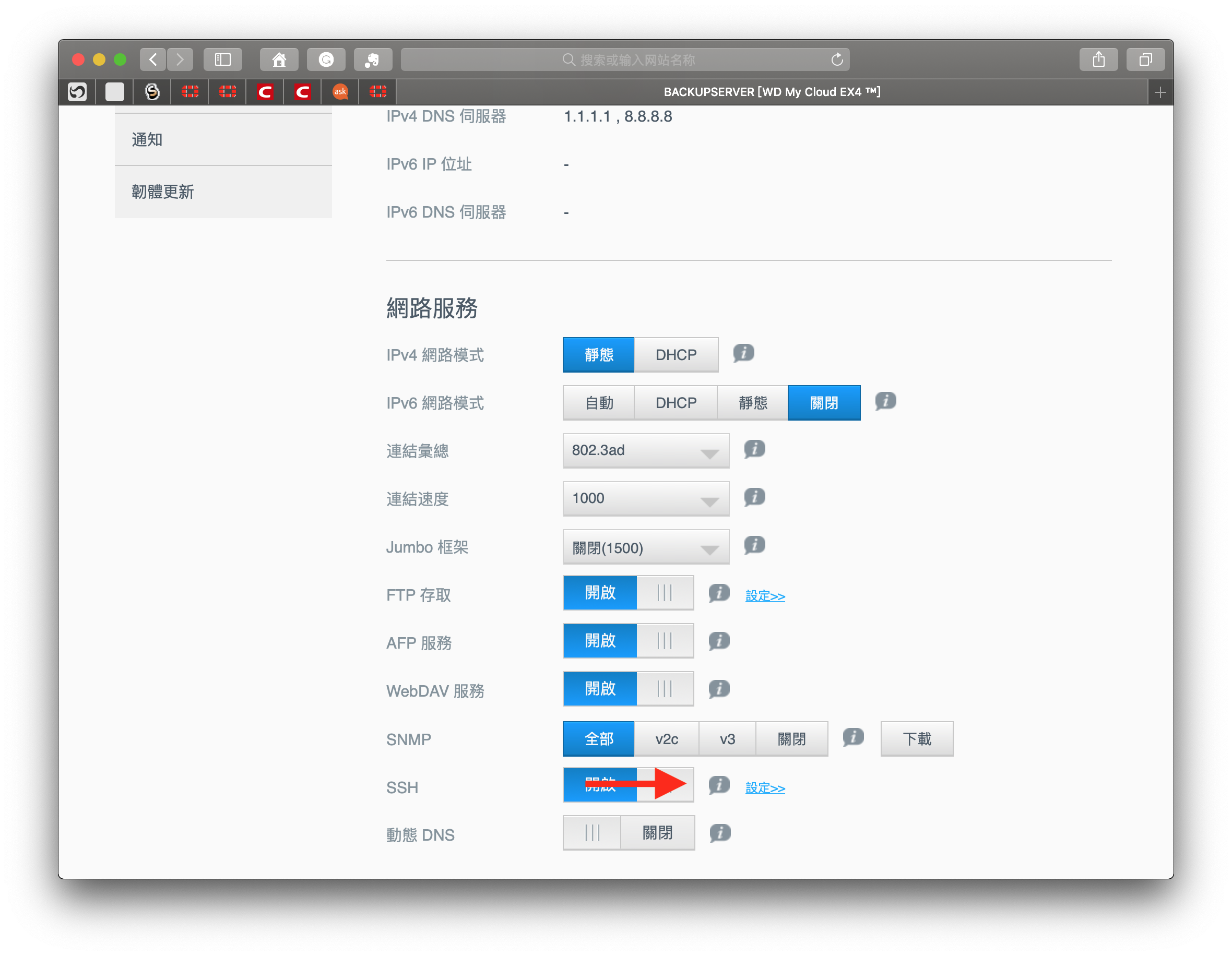Open info icon for IPv4 網路模式
This screenshot has height=956, width=1232.
pyautogui.click(x=743, y=354)
